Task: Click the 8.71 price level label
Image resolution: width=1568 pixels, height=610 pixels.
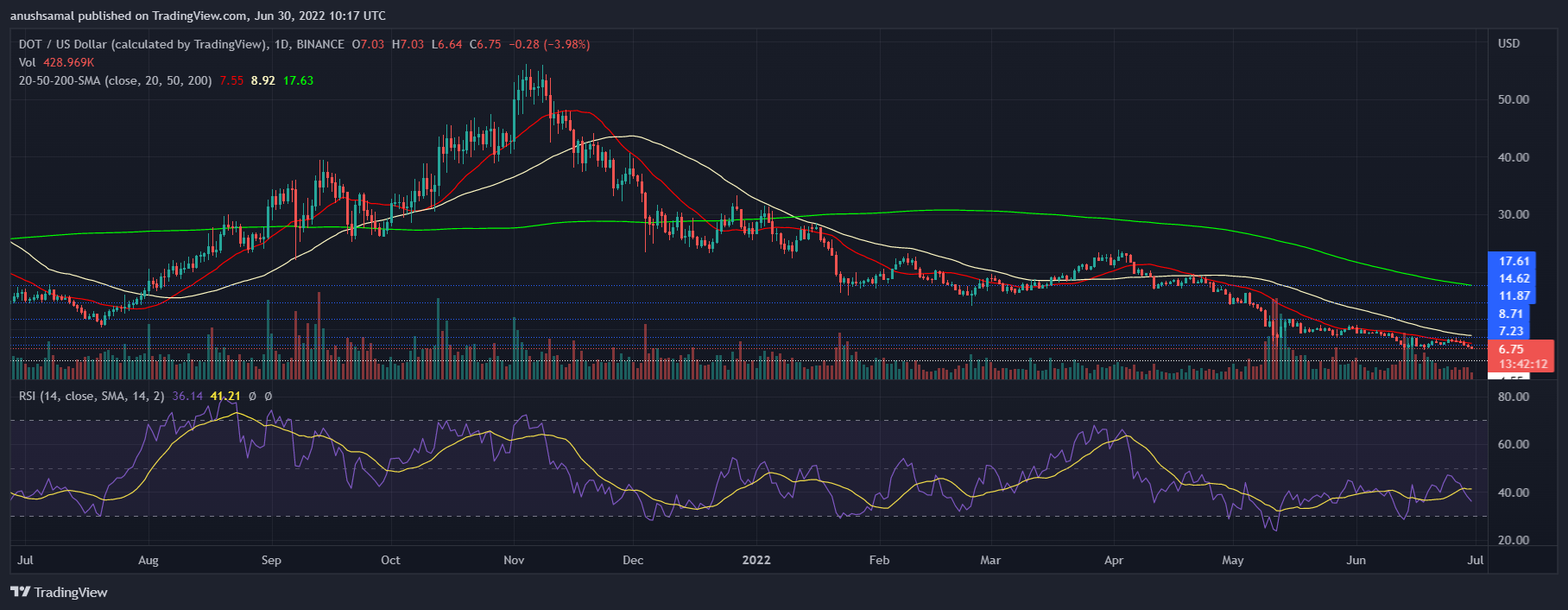Action: point(1510,314)
